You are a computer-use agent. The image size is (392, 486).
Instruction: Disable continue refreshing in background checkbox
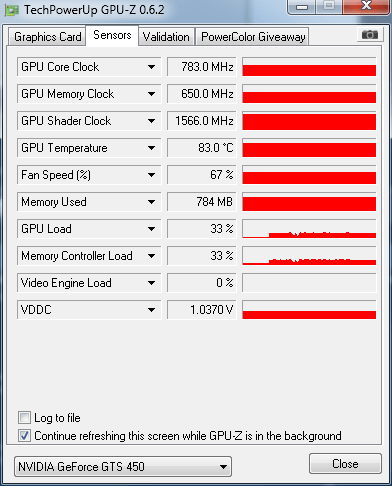click(x=24, y=436)
